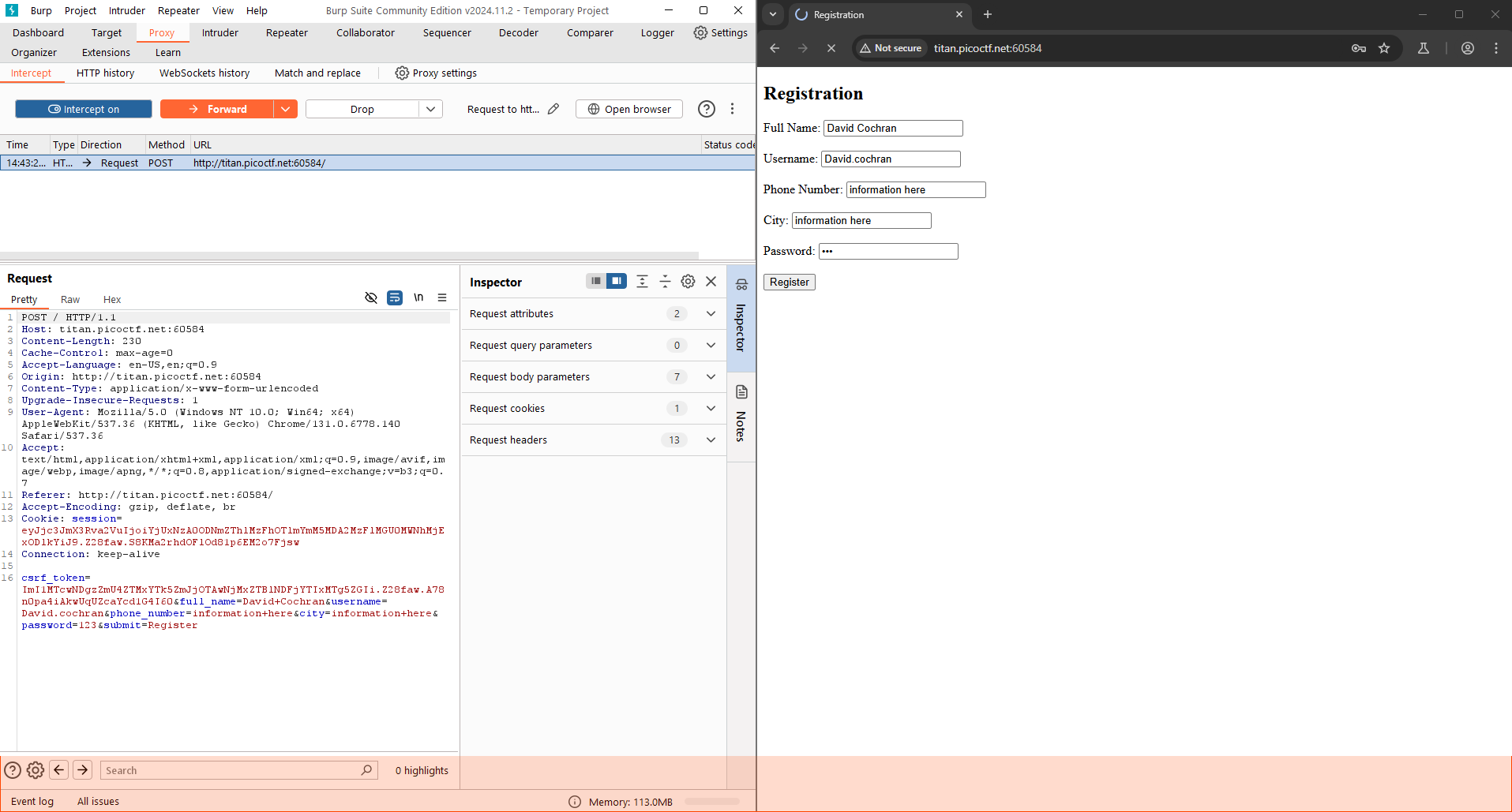Click the Full Name input field
This screenshot has height=812, width=1512.
(x=893, y=128)
